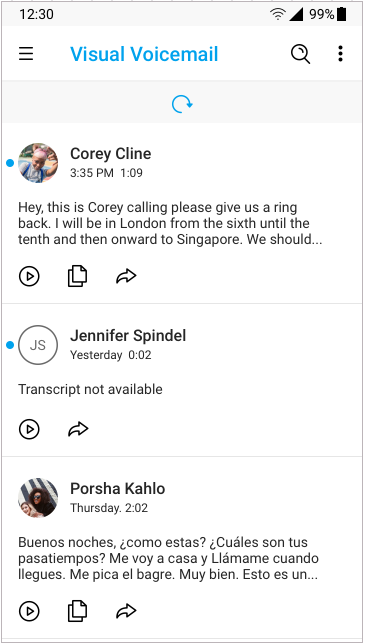Copy Porsha Kahlo's transcript text
Image resolution: width=365 pixels, height=643 pixels.
[x=78, y=611]
